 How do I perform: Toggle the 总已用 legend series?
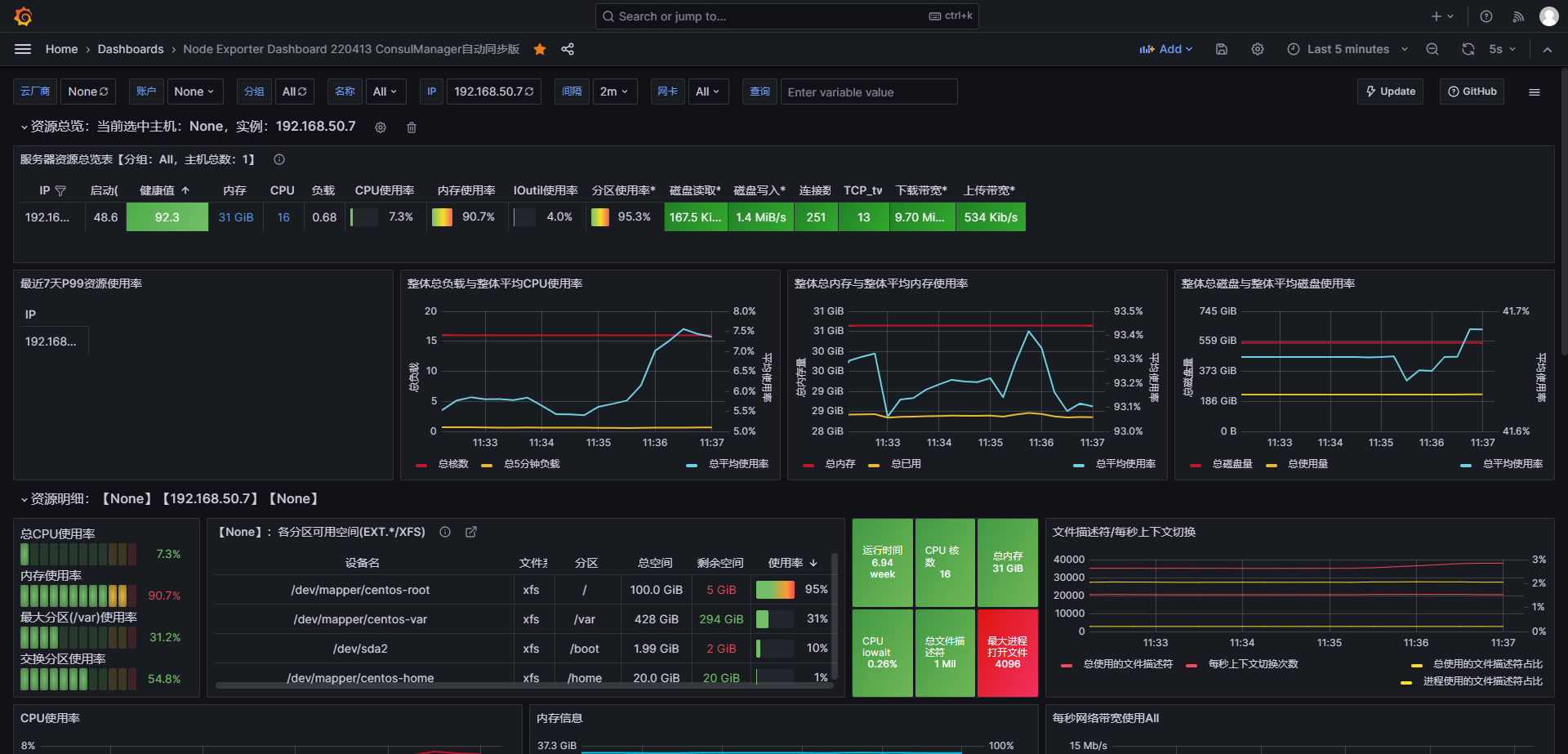(x=905, y=464)
